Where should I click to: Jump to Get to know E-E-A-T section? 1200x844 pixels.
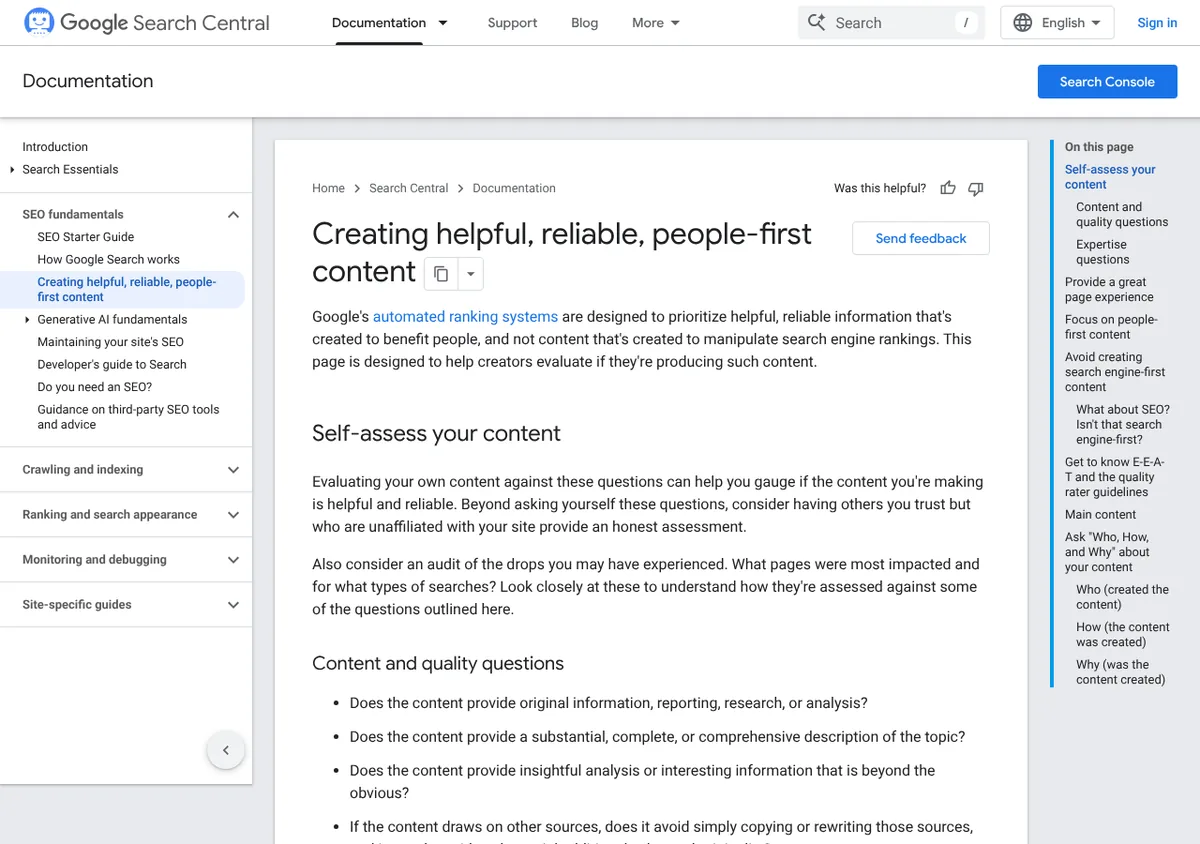pos(1113,477)
